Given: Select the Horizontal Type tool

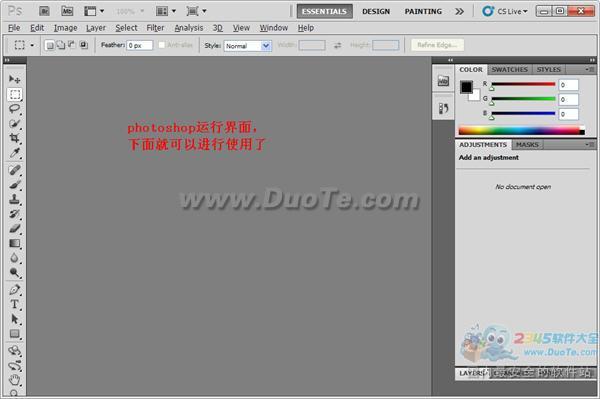Looking at the screenshot, I should [x=15, y=305].
